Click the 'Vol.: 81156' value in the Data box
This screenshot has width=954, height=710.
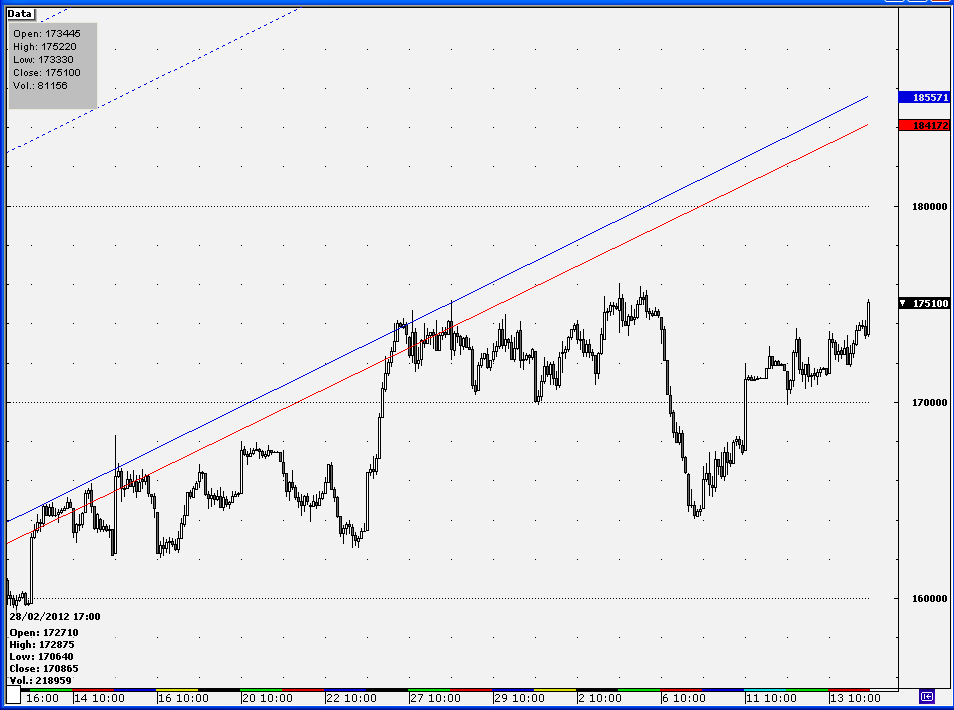click(x=40, y=85)
